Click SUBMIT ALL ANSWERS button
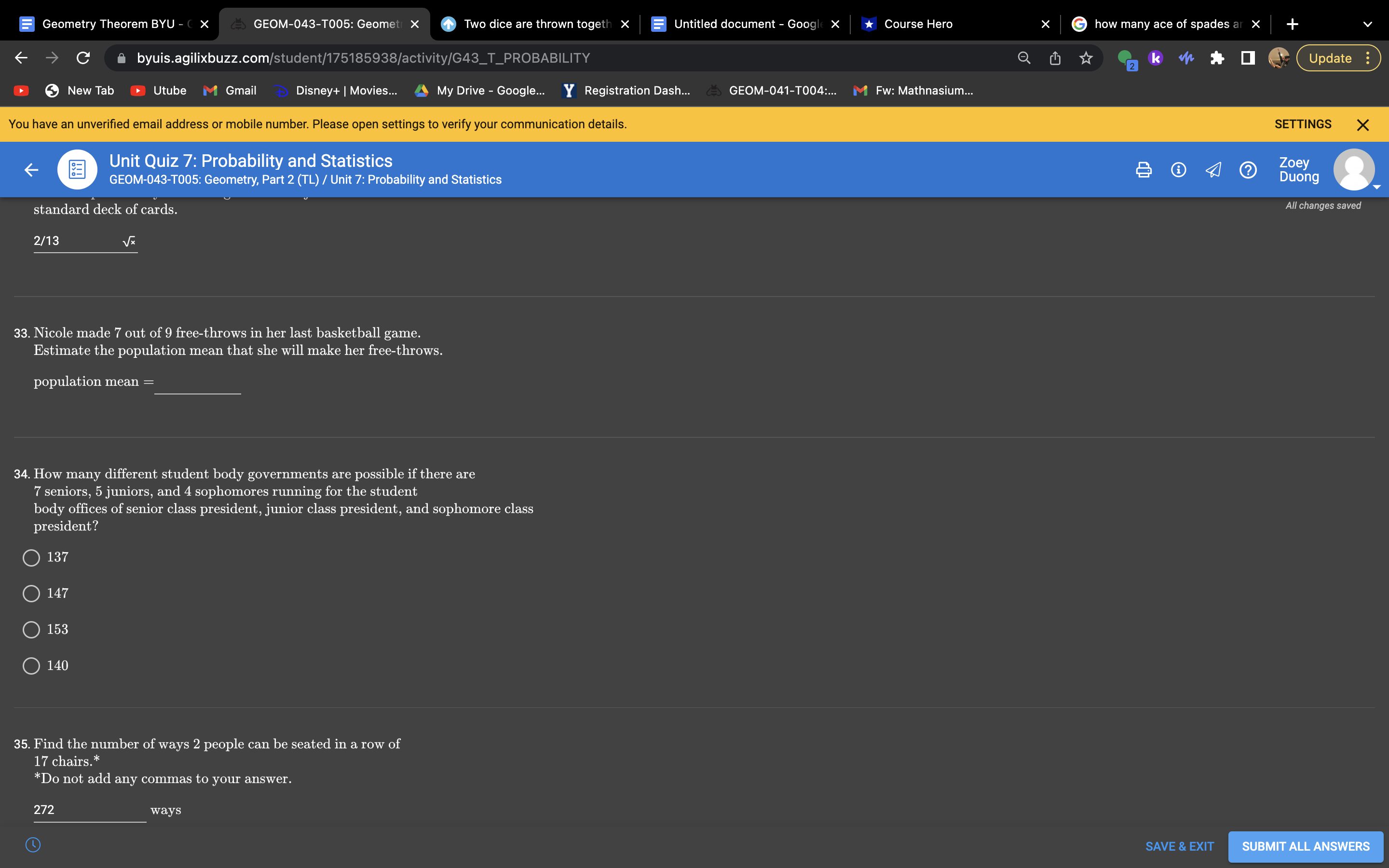Viewport: 1389px width, 868px height. 1305,846
